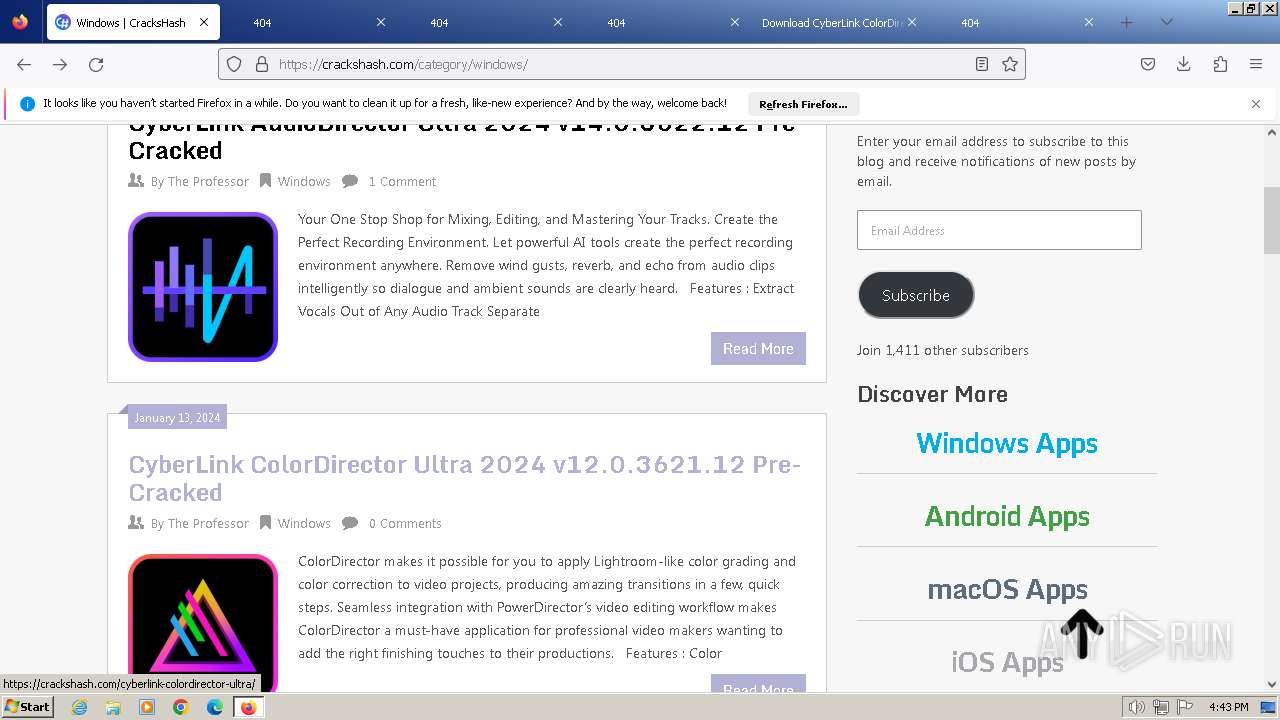Click the 'Discover More' heading
The image size is (1280, 720).
(x=932, y=394)
